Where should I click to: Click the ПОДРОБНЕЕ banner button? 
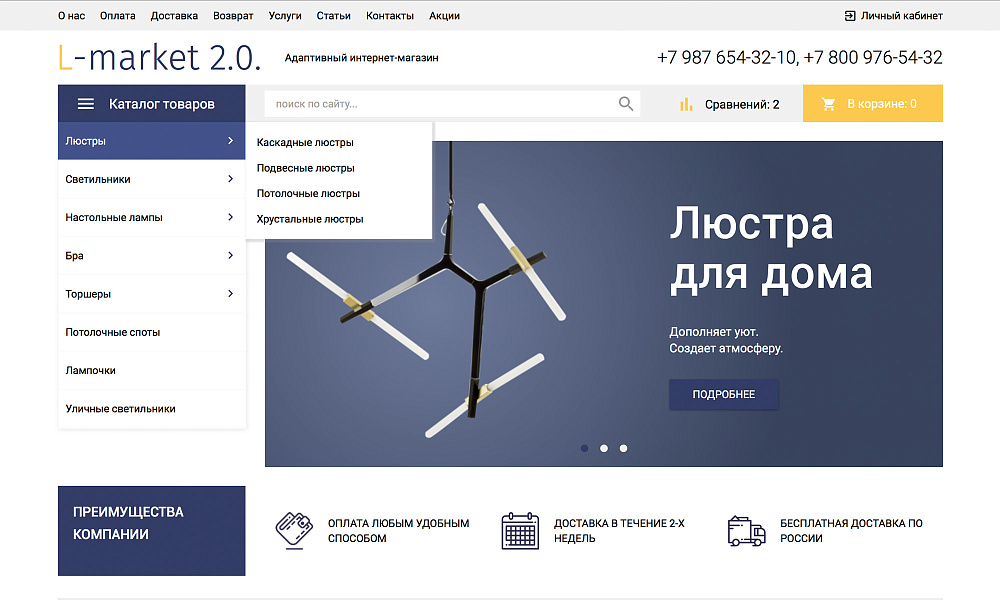click(723, 394)
